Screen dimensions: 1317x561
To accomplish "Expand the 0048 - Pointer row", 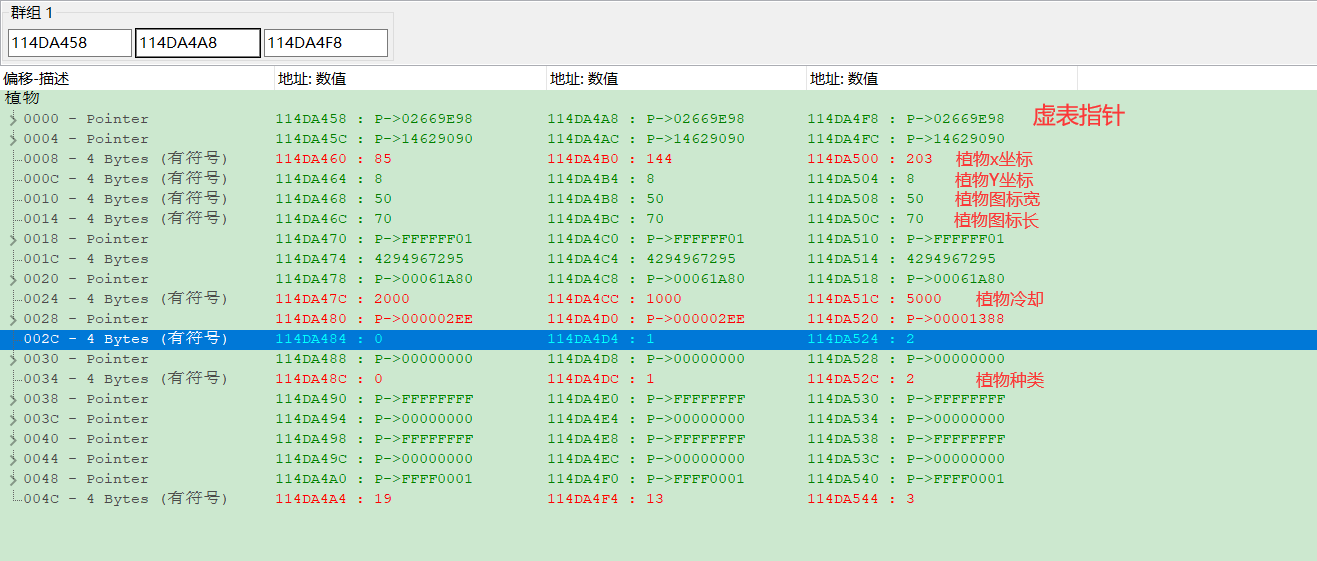I will [13, 479].
